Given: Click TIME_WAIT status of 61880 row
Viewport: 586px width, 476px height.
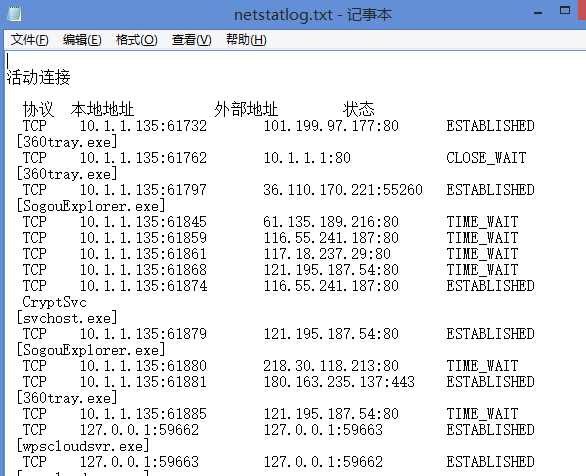Looking at the screenshot, I should [482, 366].
